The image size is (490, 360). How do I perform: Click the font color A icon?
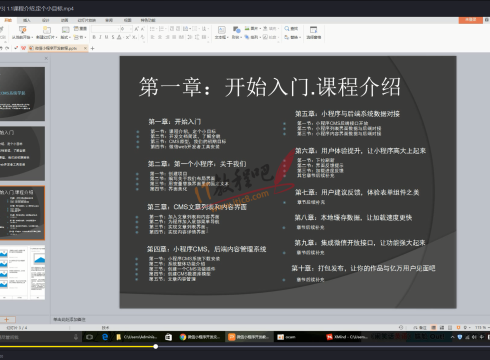point(119,37)
